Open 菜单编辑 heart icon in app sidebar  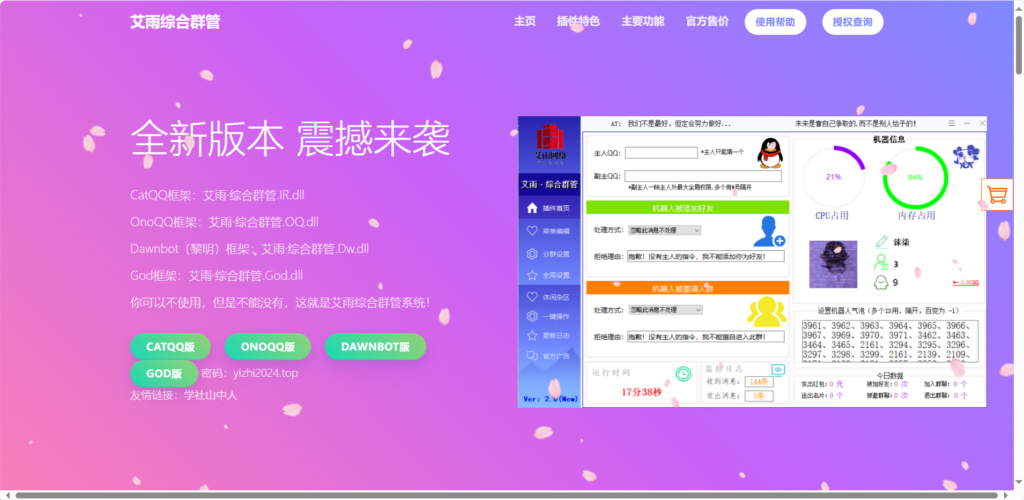point(532,231)
